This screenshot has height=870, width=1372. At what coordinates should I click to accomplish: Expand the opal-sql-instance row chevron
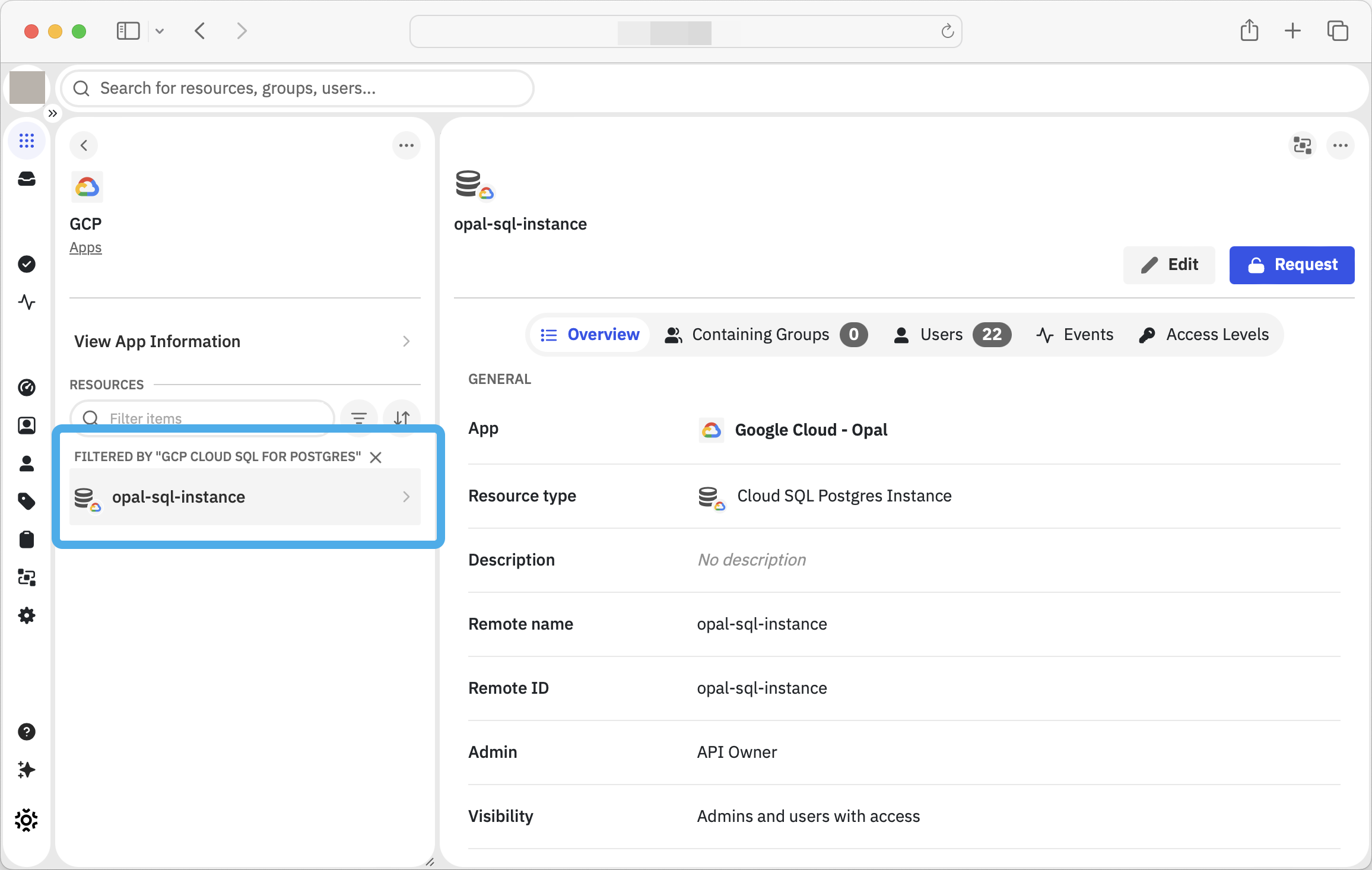(x=406, y=497)
